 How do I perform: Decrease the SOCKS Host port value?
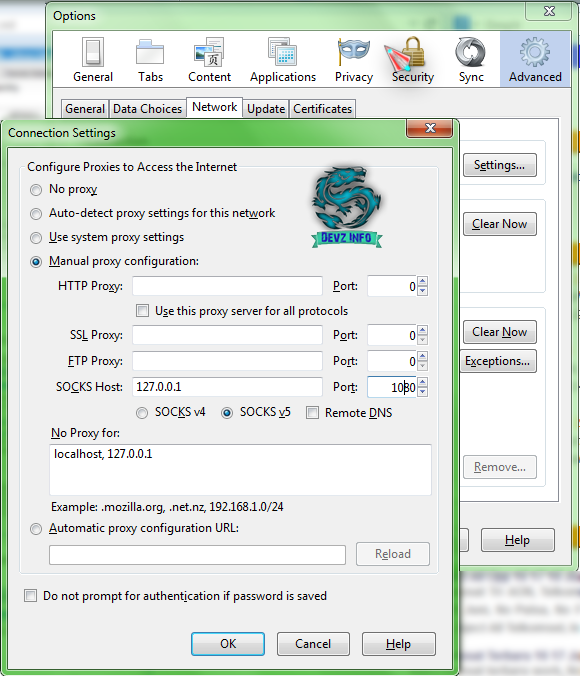point(423,392)
